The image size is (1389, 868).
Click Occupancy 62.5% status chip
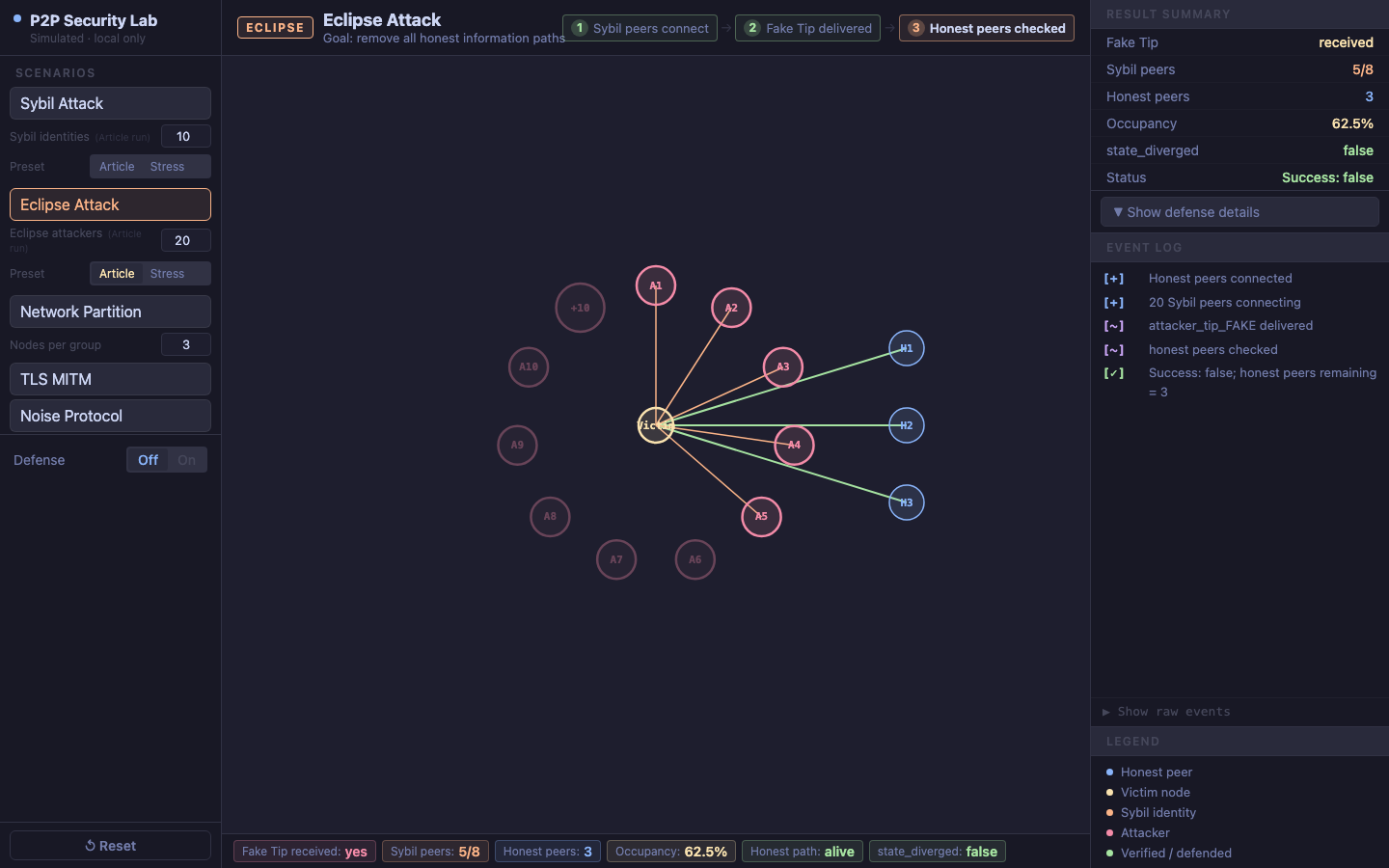pyautogui.click(x=671, y=852)
